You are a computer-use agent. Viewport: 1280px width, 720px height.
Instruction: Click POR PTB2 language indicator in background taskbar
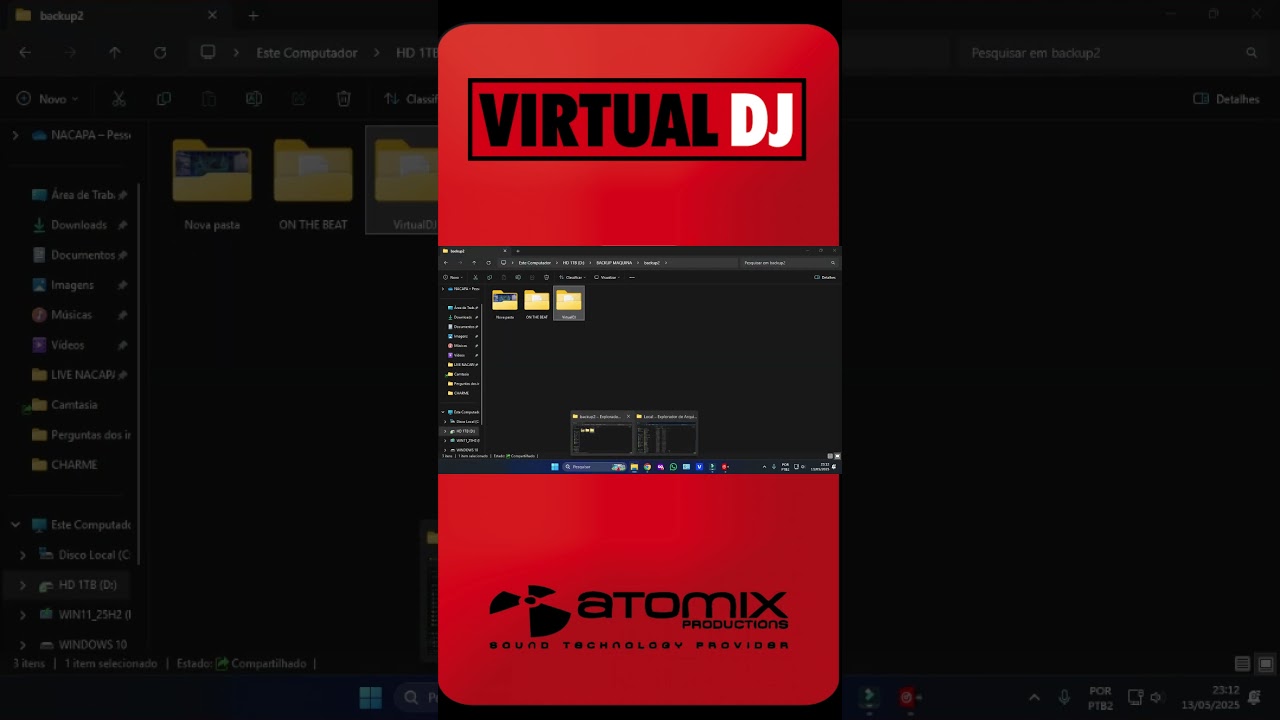click(1100, 697)
